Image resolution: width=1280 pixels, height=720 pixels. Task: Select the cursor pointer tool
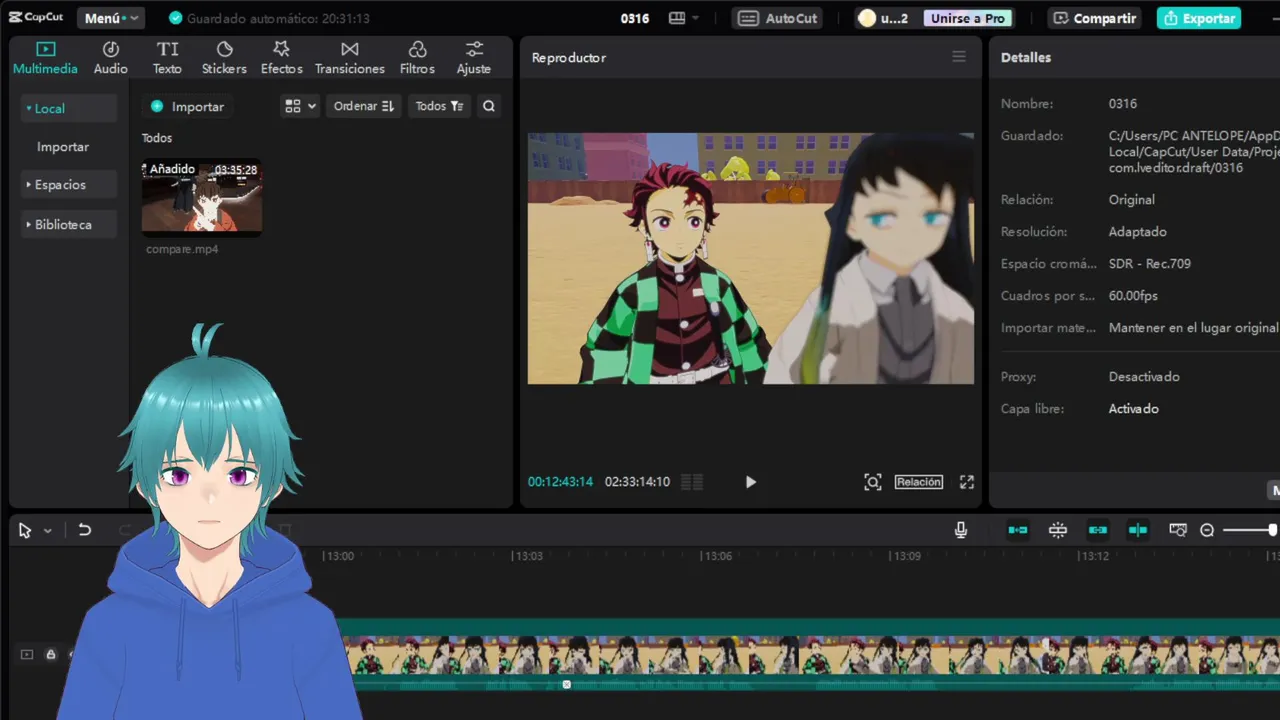point(25,531)
